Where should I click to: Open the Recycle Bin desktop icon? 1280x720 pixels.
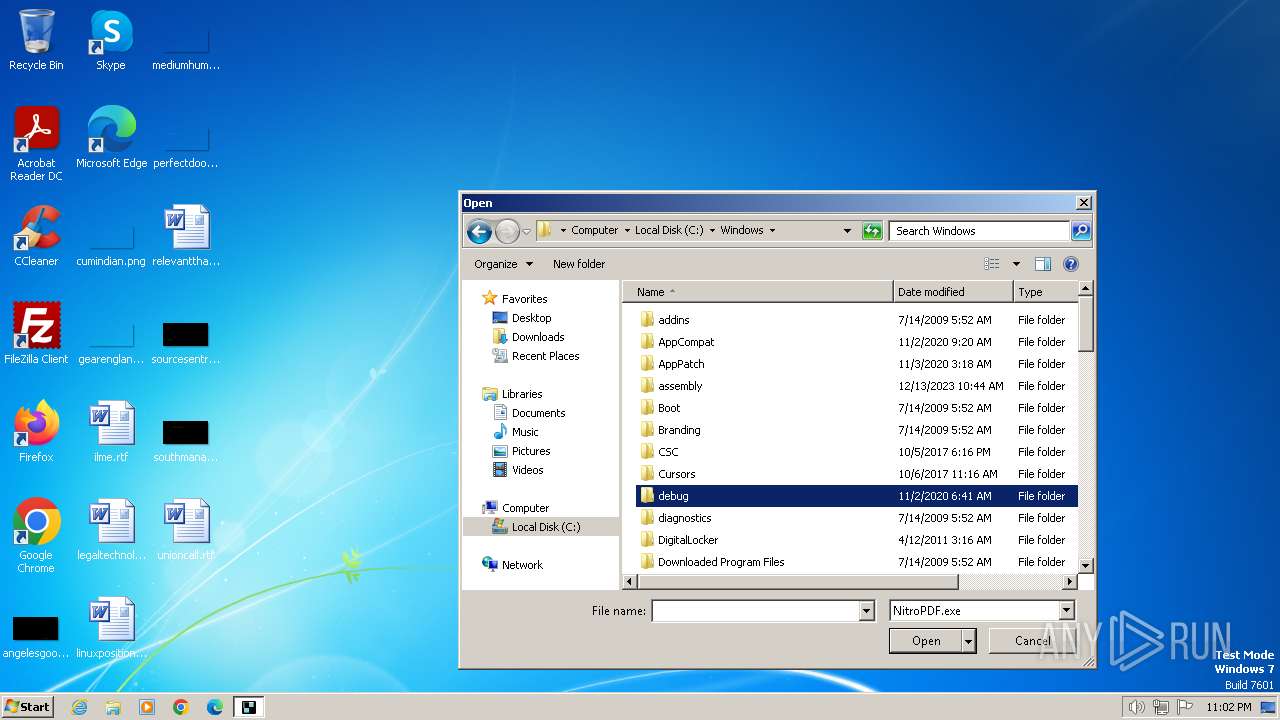[x=36, y=40]
